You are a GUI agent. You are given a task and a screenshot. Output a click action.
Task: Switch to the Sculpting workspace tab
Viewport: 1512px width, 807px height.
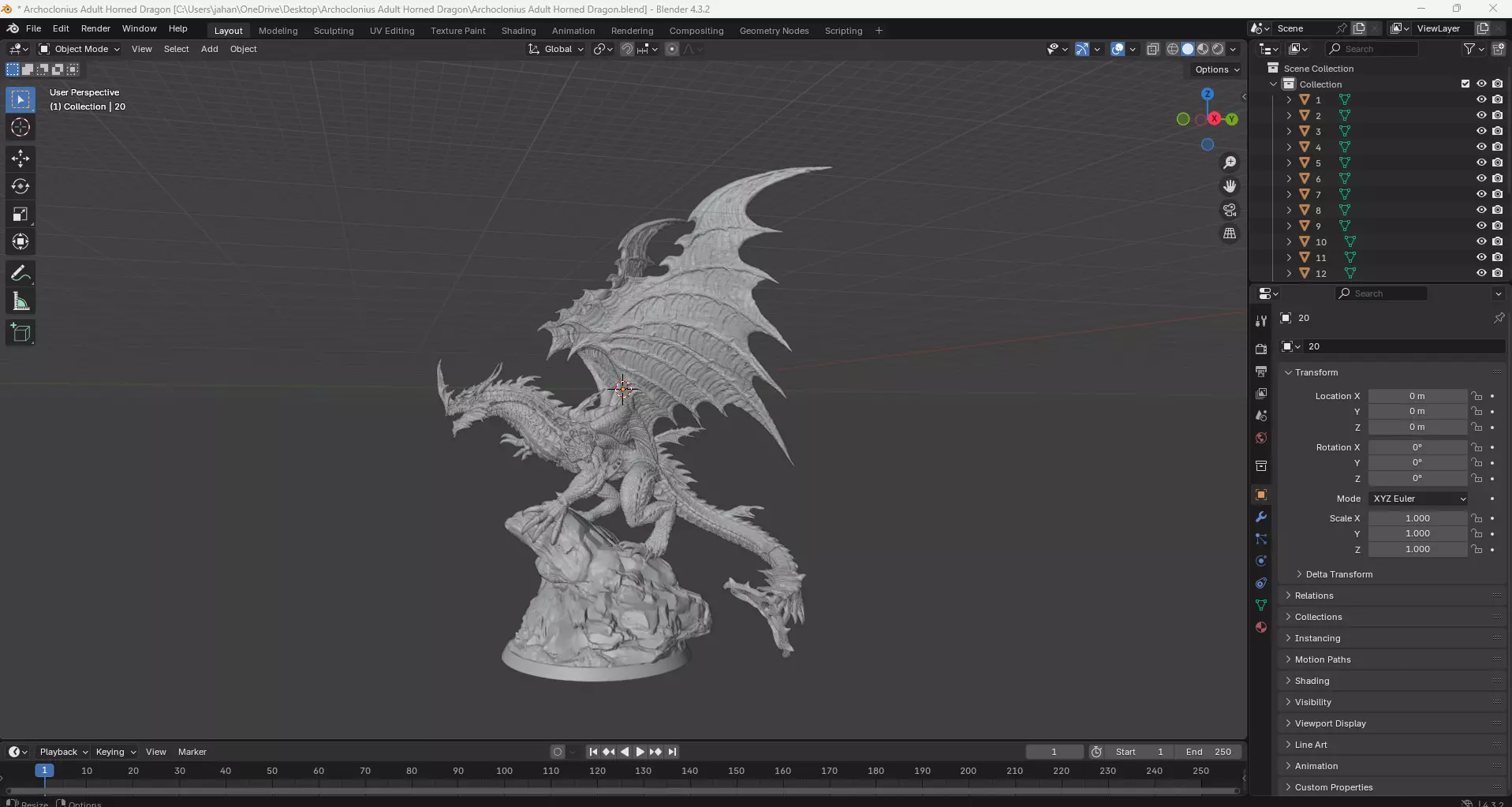(x=334, y=31)
